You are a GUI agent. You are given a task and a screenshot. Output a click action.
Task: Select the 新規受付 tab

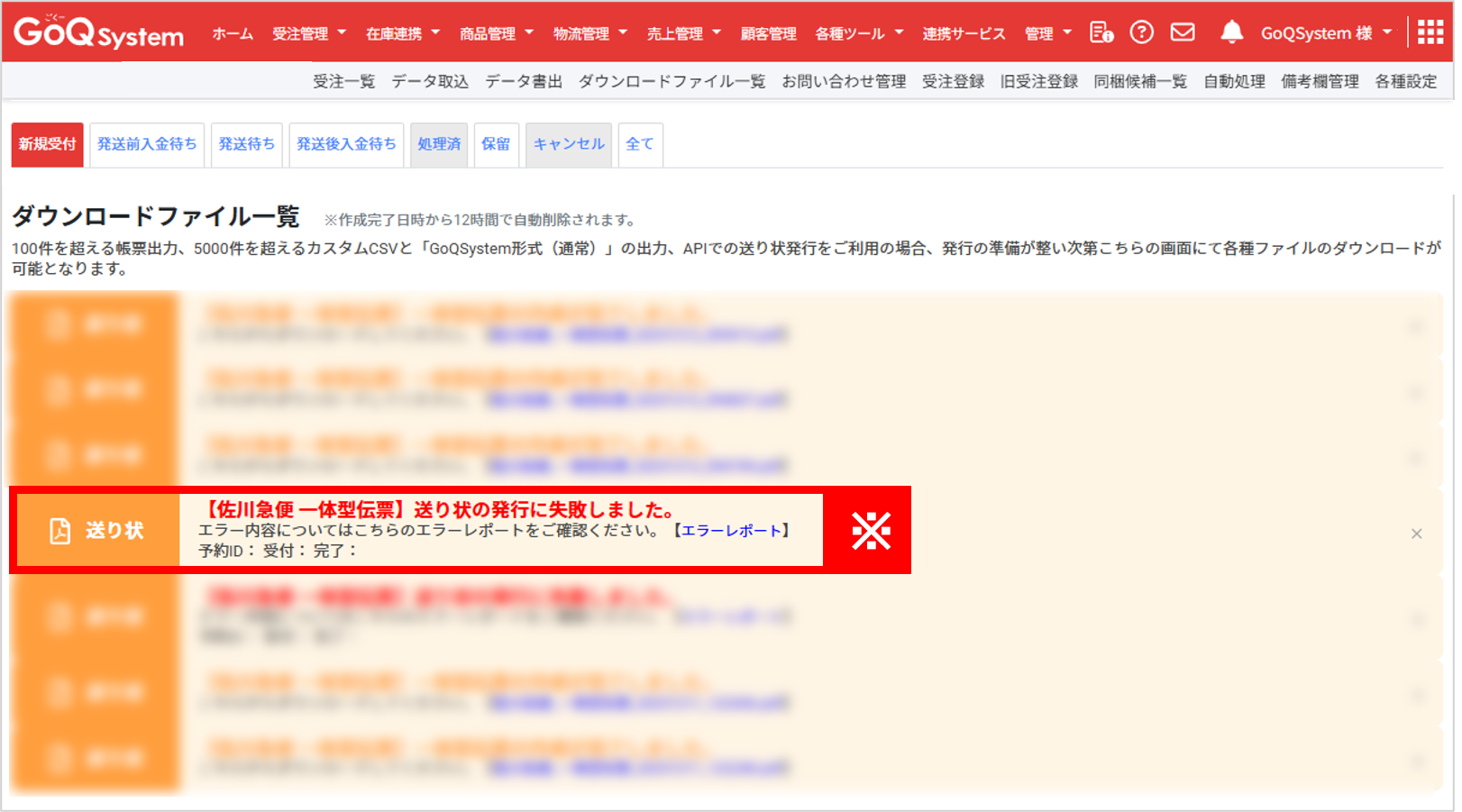point(47,144)
